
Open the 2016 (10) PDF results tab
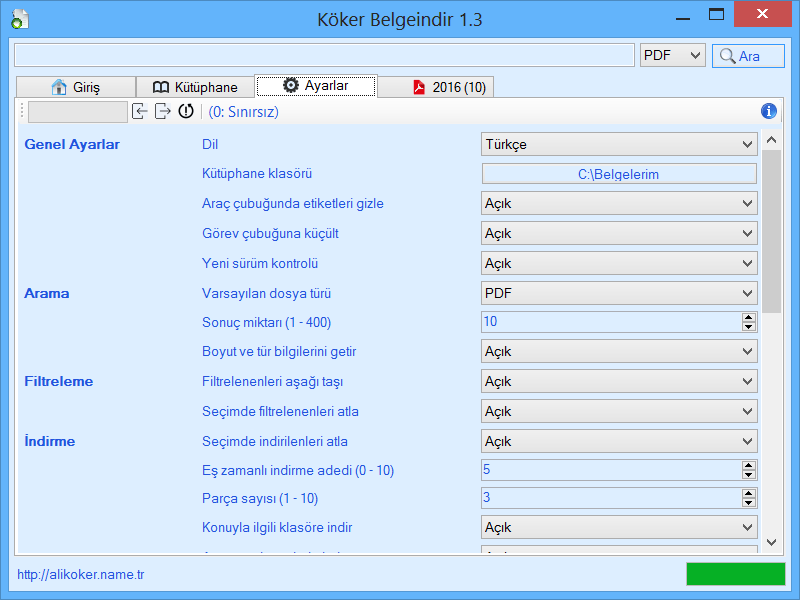tap(436, 87)
